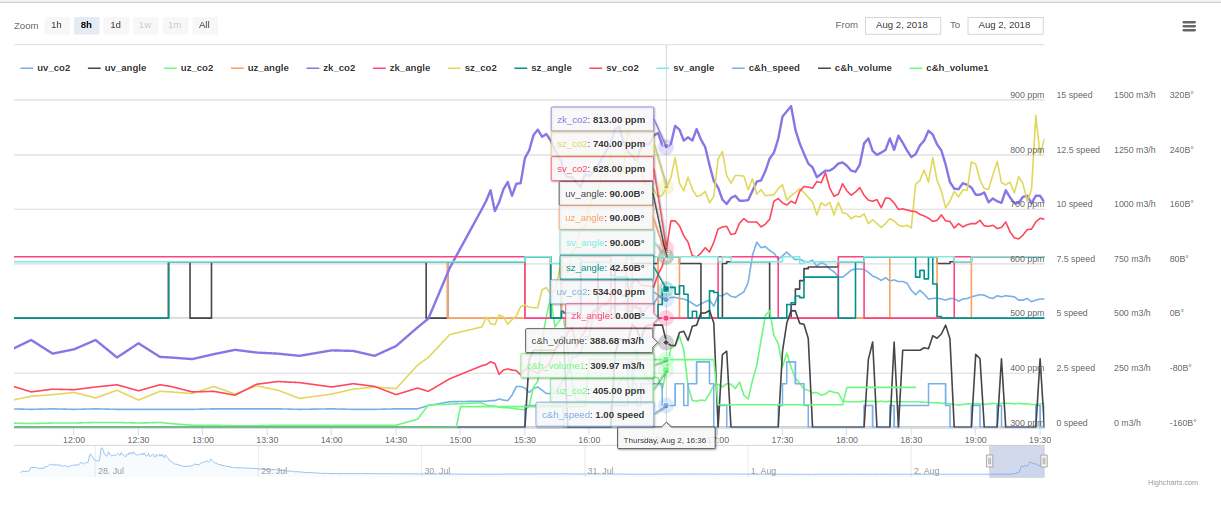This screenshot has height=505, width=1221.
Task: Click the highlighted navigator selection window
Action: (x=1017, y=461)
